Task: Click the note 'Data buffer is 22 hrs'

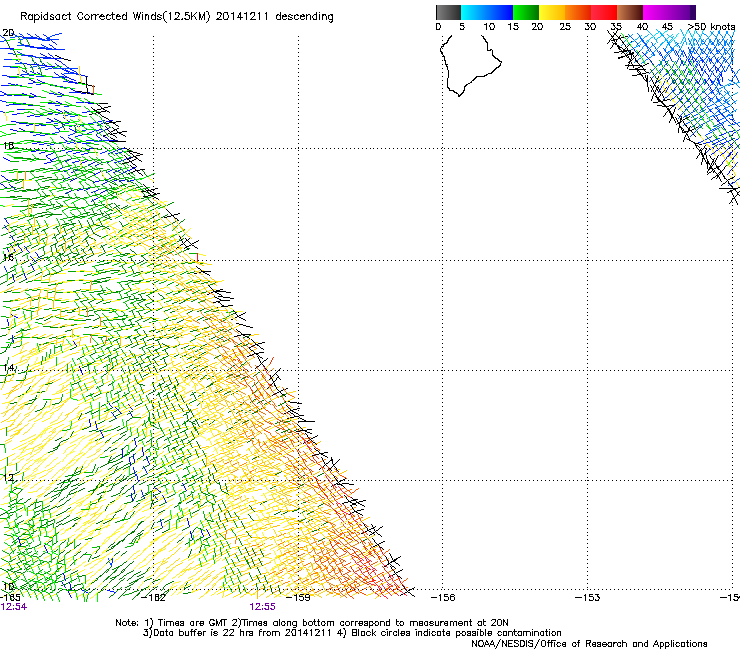Action: [x=205, y=633]
